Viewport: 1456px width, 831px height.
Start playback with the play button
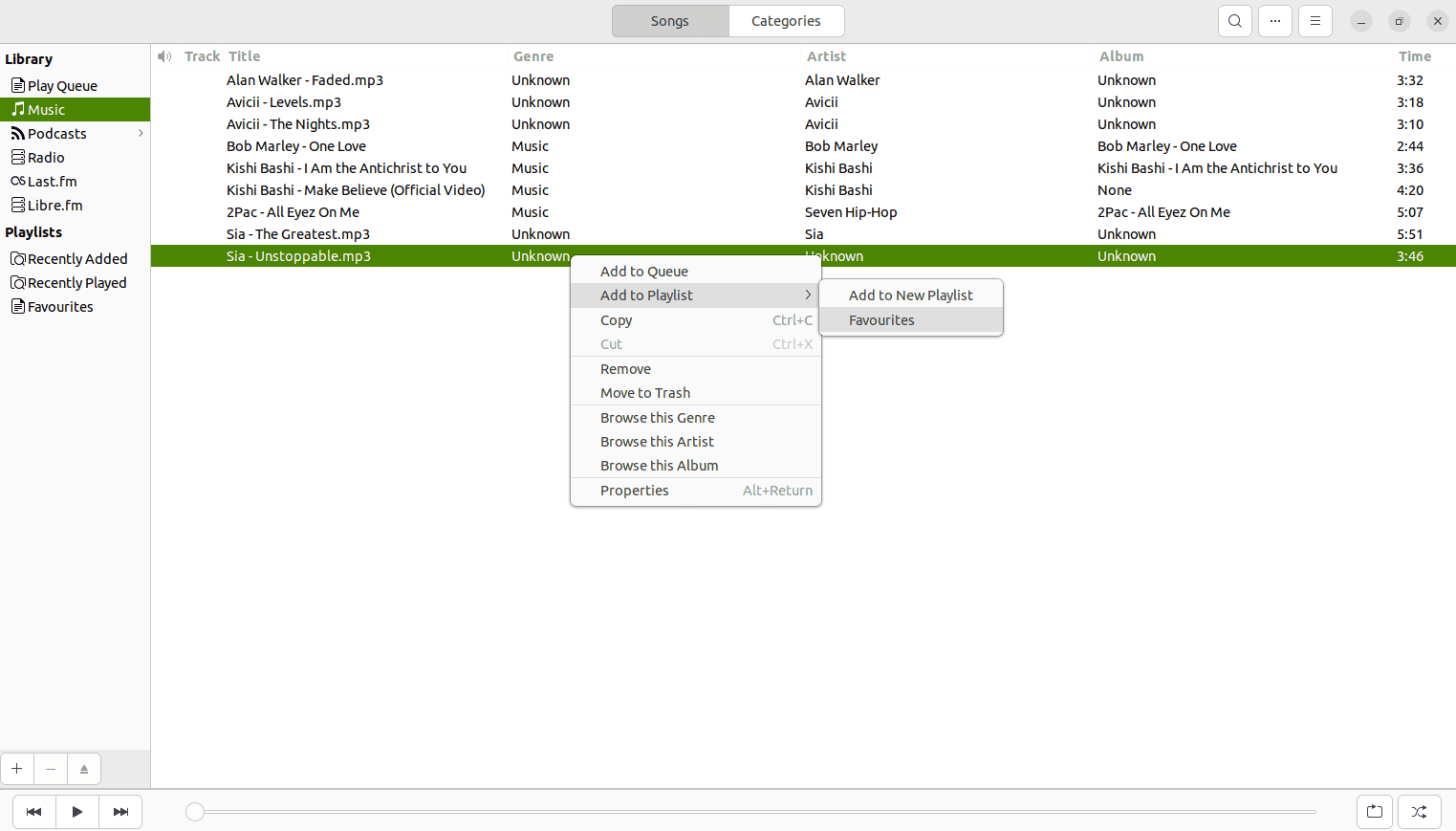tap(76, 811)
